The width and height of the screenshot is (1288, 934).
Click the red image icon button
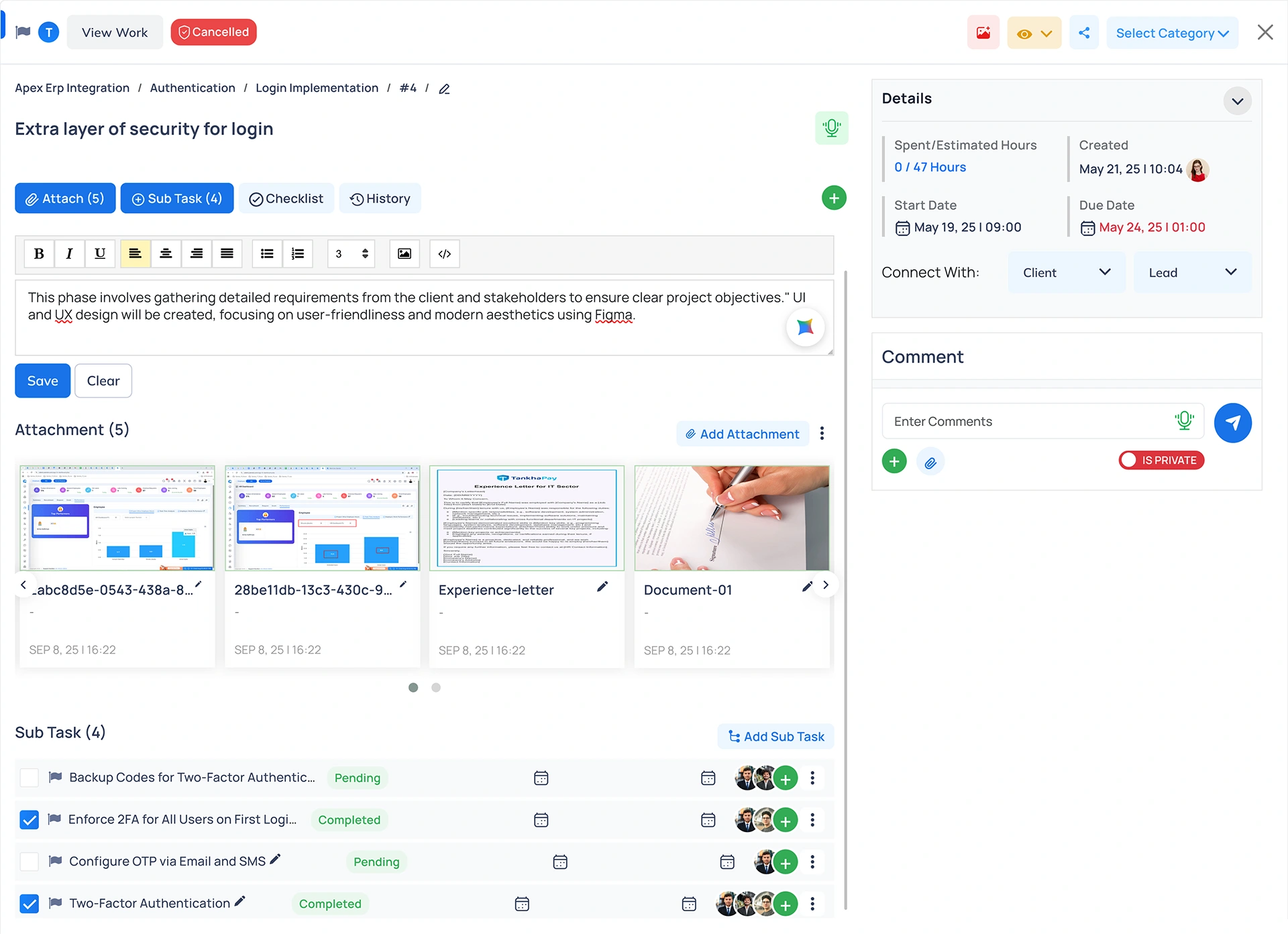983,33
